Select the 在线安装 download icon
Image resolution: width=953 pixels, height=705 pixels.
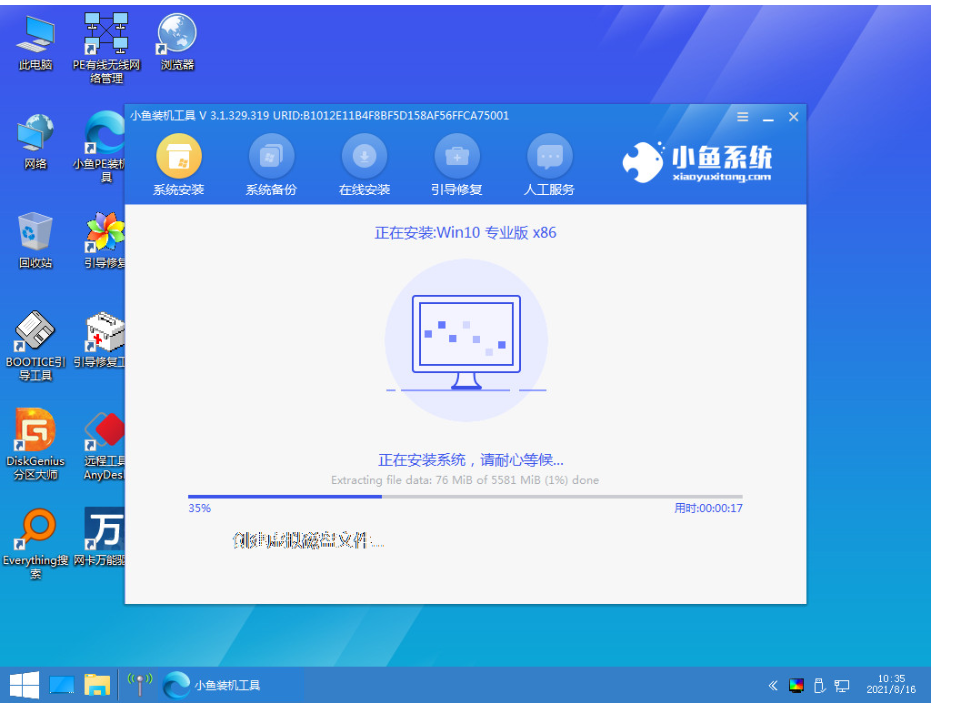(x=364, y=156)
